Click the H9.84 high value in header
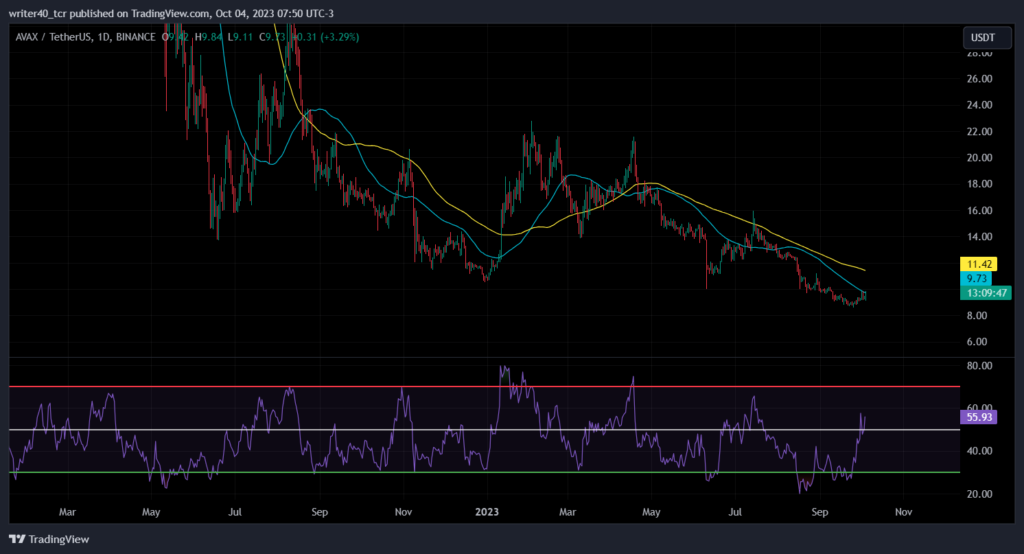This screenshot has height=554, width=1024. [x=208, y=37]
